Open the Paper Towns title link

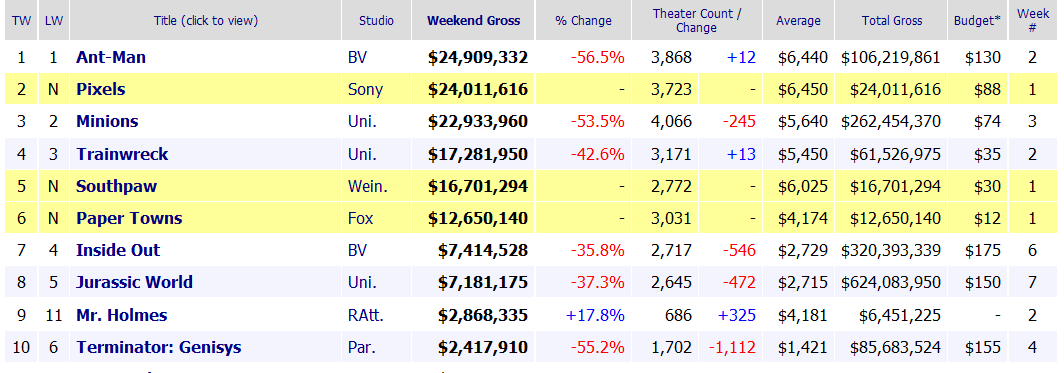pyautogui.click(x=129, y=218)
